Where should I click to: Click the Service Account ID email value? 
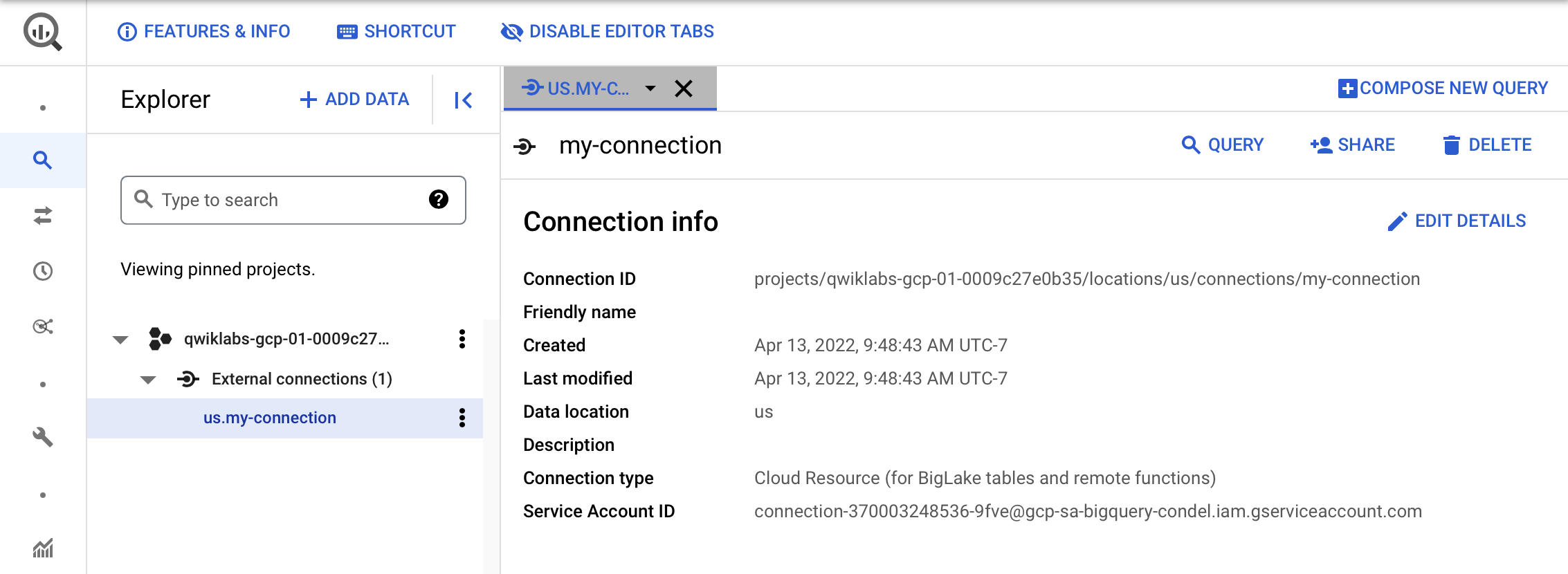pyautogui.click(x=1088, y=512)
